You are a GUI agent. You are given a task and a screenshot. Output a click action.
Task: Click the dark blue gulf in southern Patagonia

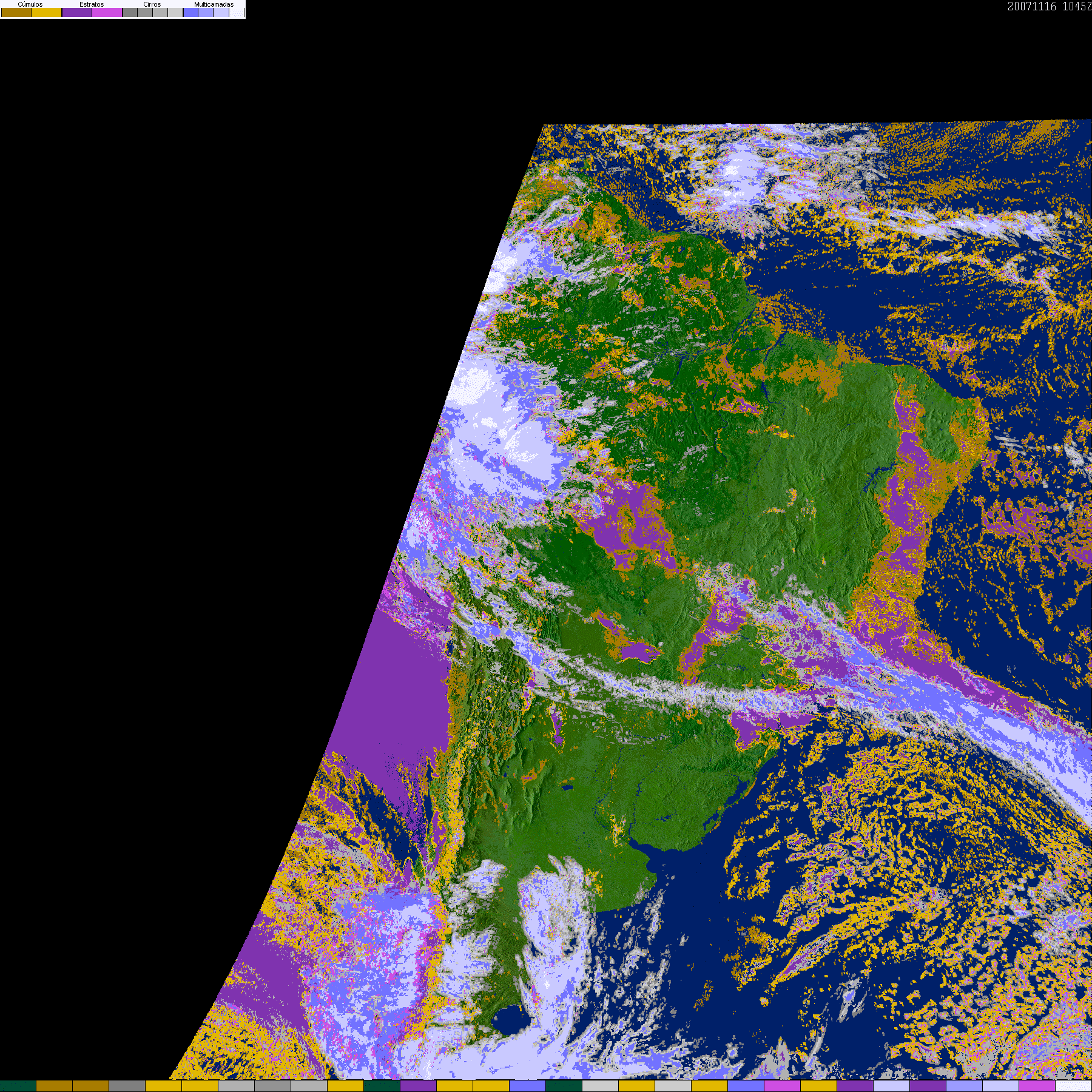pyautogui.click(x=511, y=1020)
